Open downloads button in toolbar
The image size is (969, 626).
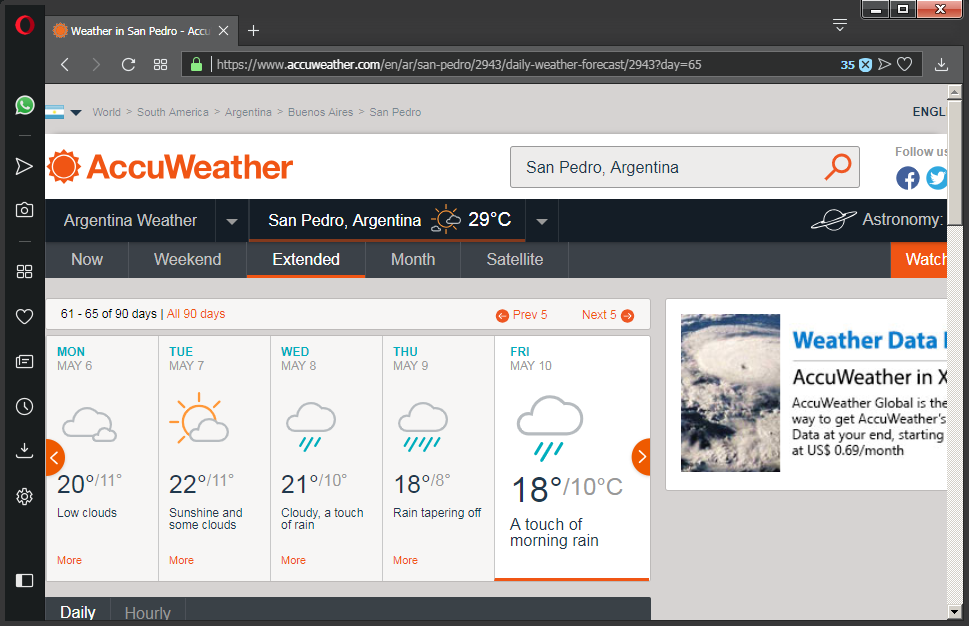point(941,64)
